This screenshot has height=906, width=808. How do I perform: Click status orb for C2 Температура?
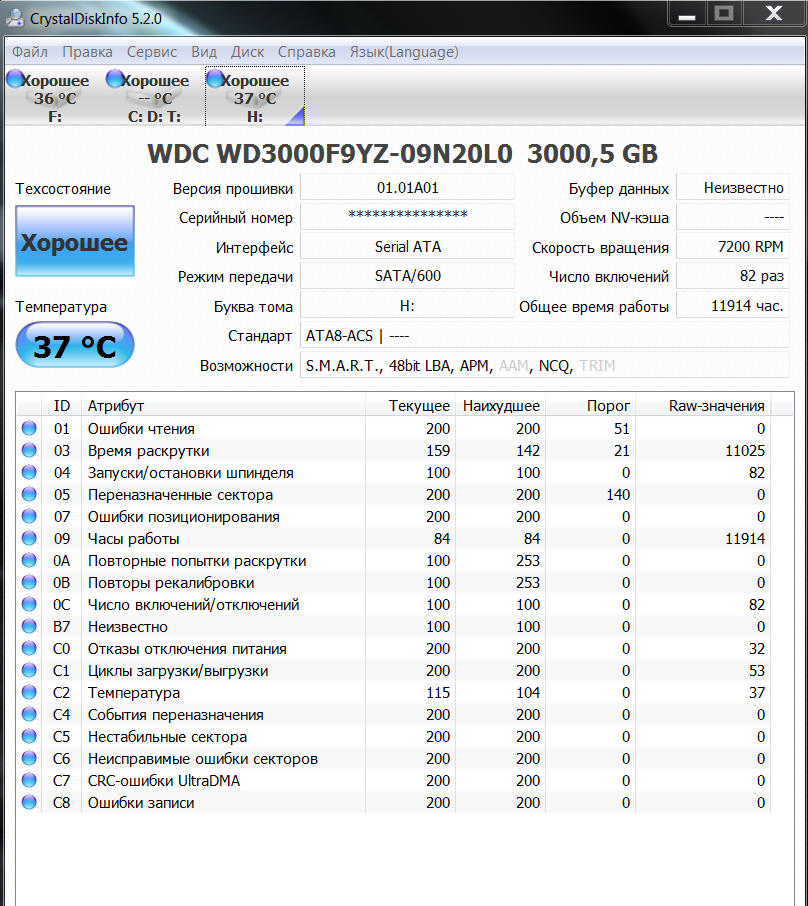29,692
